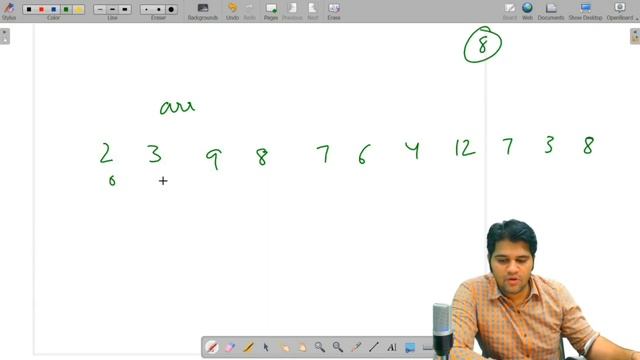Select the Capture screen tool

click(x=409, y=347)
